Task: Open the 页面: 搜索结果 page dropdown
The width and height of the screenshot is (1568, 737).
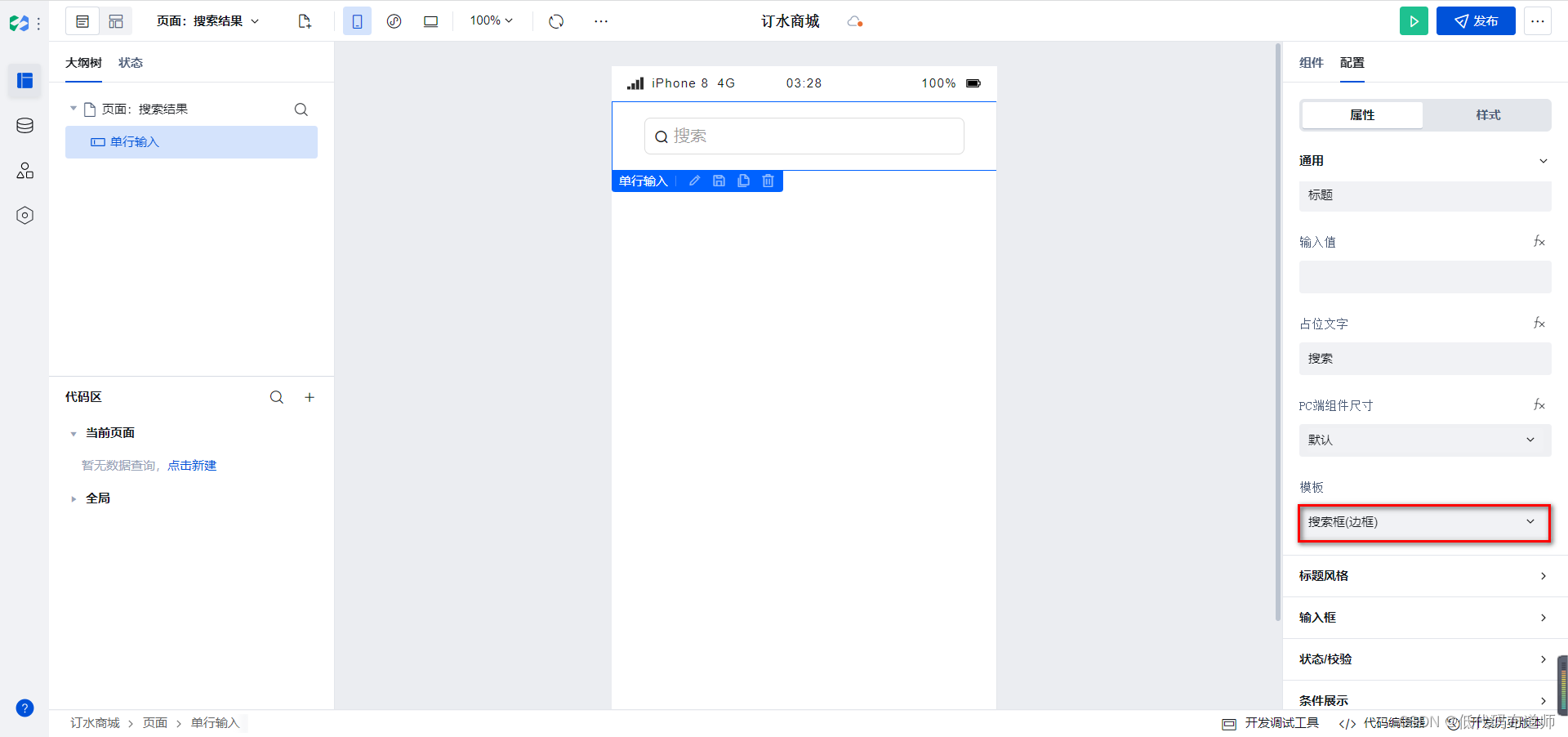Action: click(x=208, y=21)
